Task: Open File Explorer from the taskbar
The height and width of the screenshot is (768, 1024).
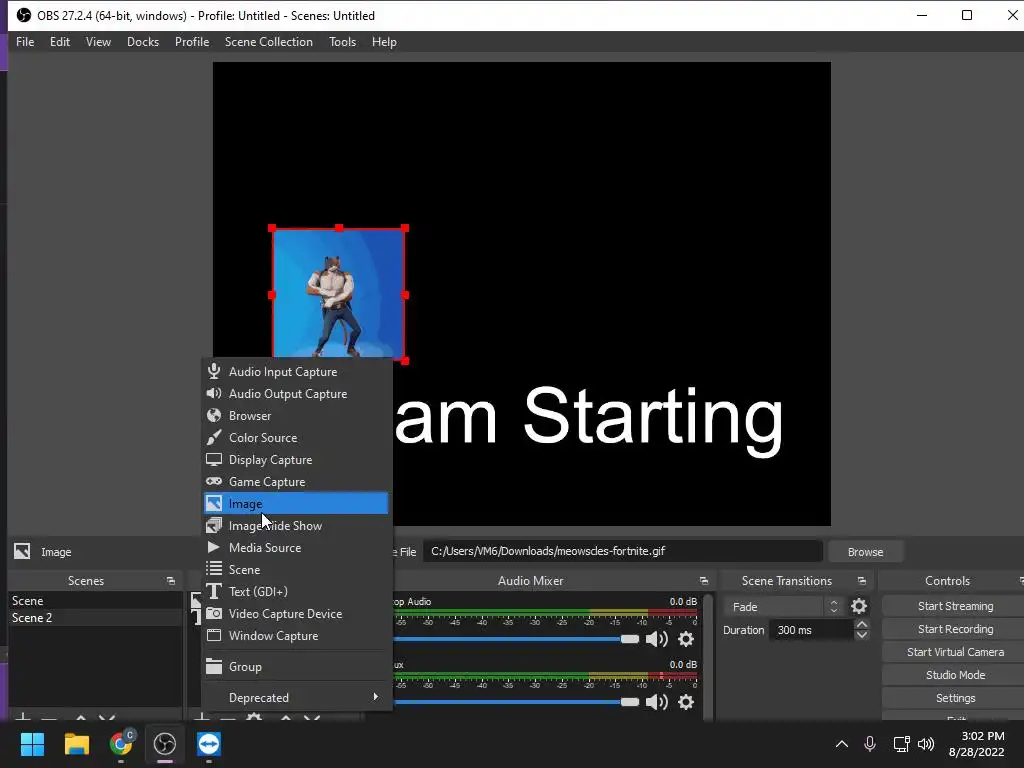Action: [76, 744]
